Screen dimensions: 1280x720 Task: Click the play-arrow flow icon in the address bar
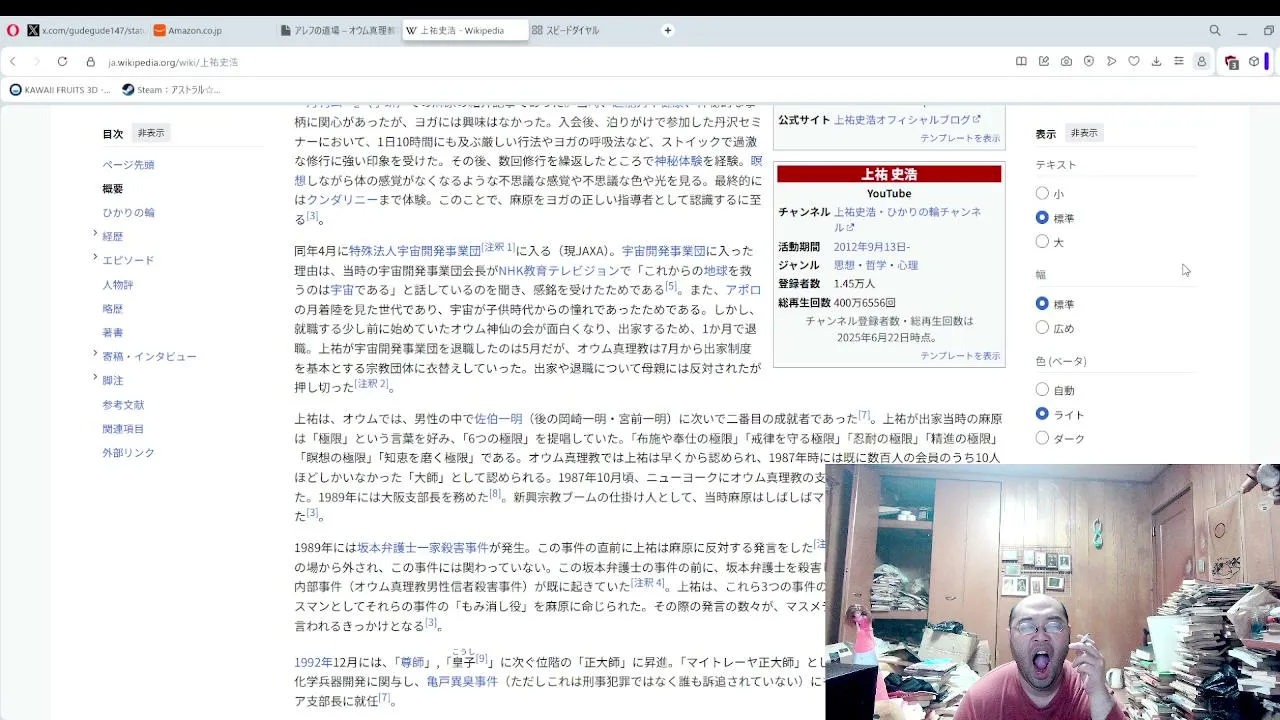coord(1111,62)
